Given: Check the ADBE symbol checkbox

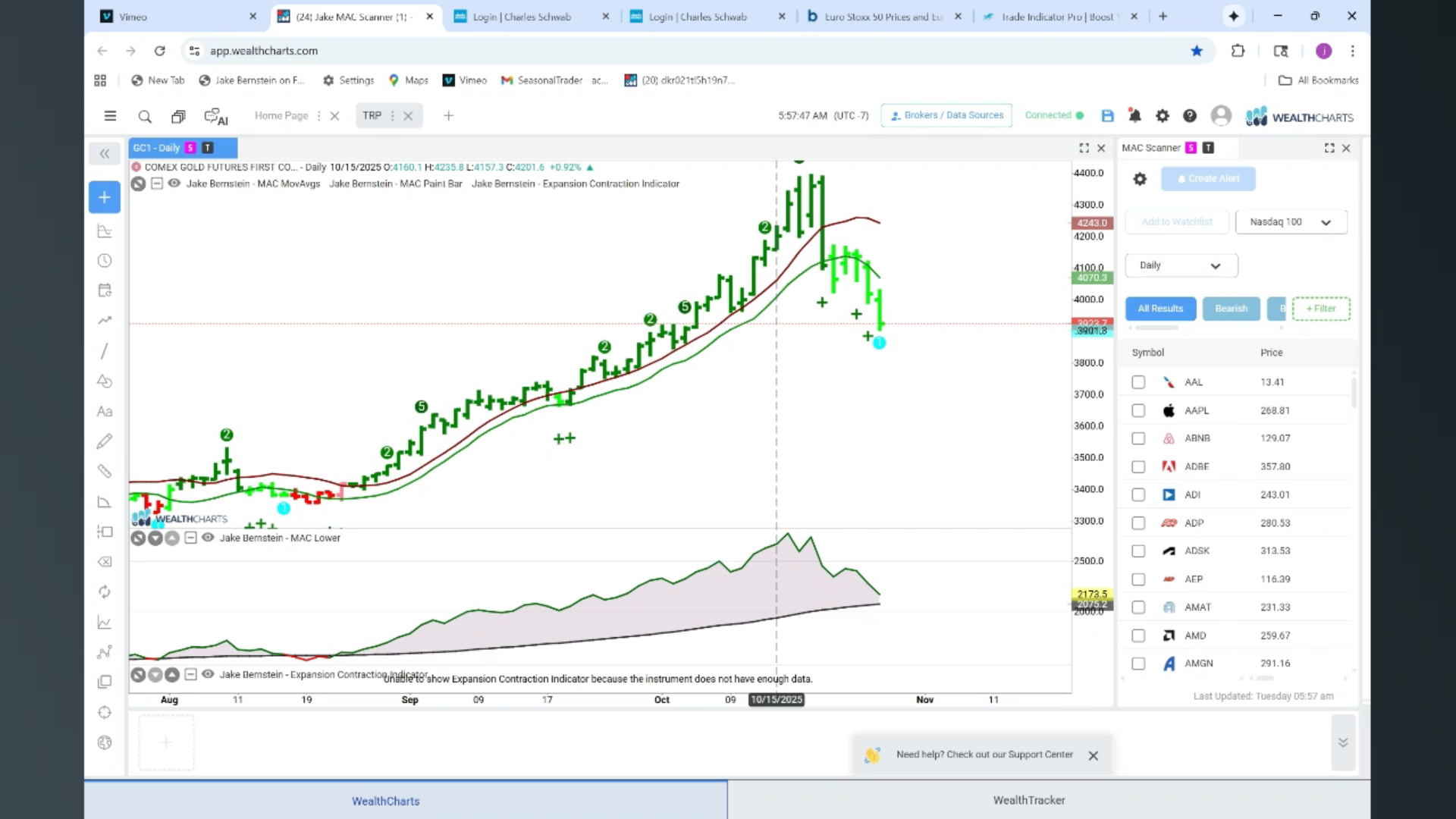Looking at the screenshot, I should [x=1138, y=466].
